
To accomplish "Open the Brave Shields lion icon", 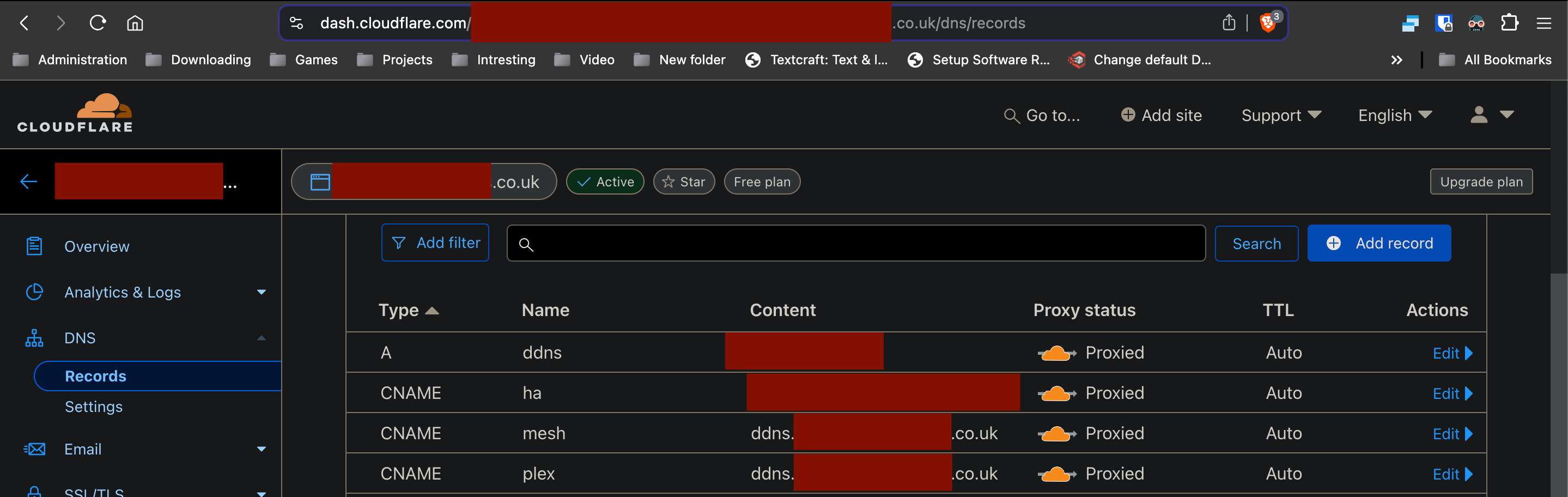I will coord(1269,22).
